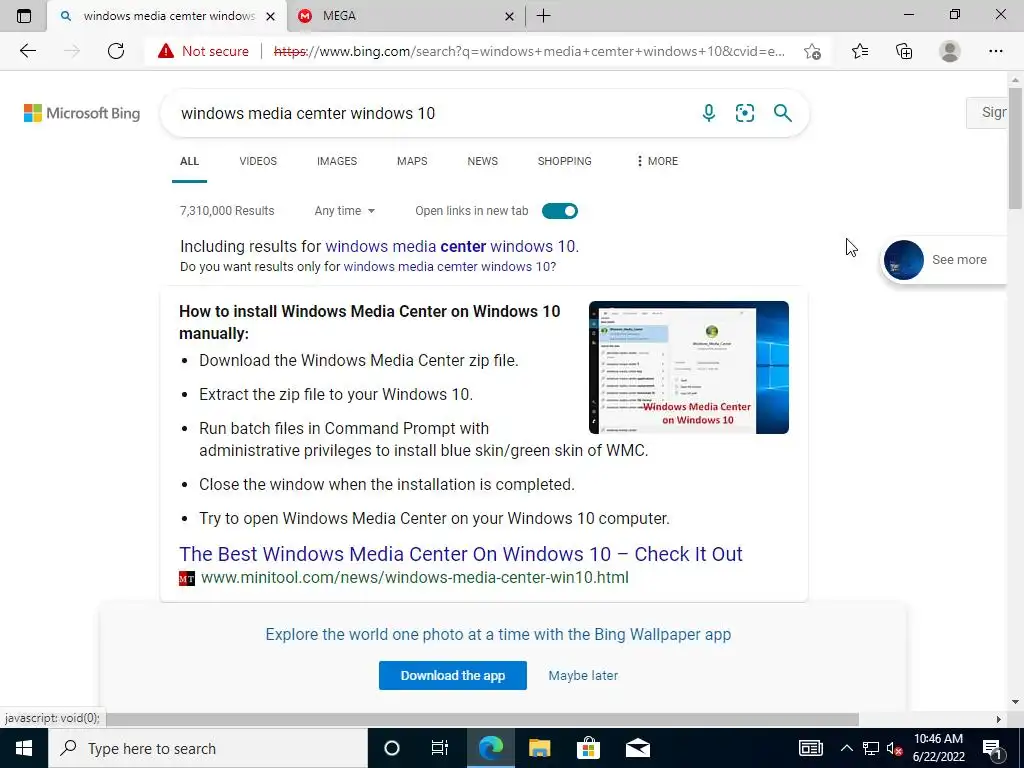The height and width of the screenshot is (768, 1024).
Task: Go back with the browser back arrow
Action: (x=27, y=51)
